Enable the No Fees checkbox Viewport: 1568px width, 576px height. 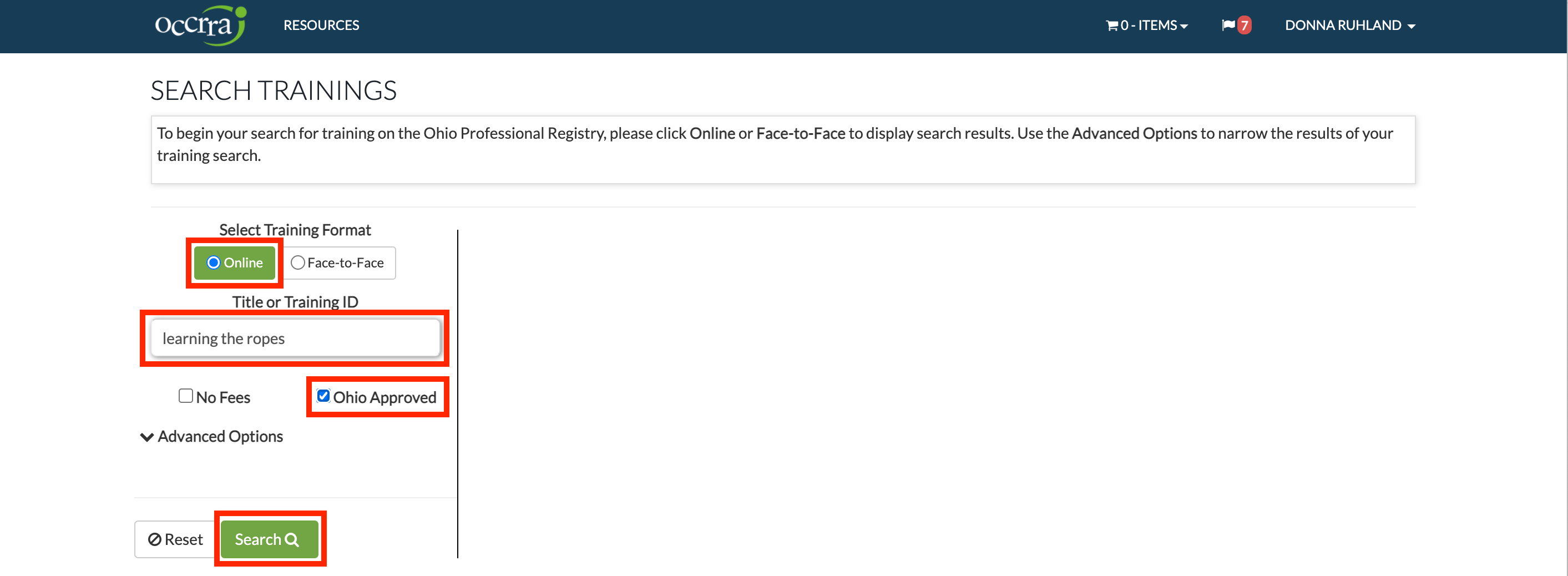click(x=185, y=396)
